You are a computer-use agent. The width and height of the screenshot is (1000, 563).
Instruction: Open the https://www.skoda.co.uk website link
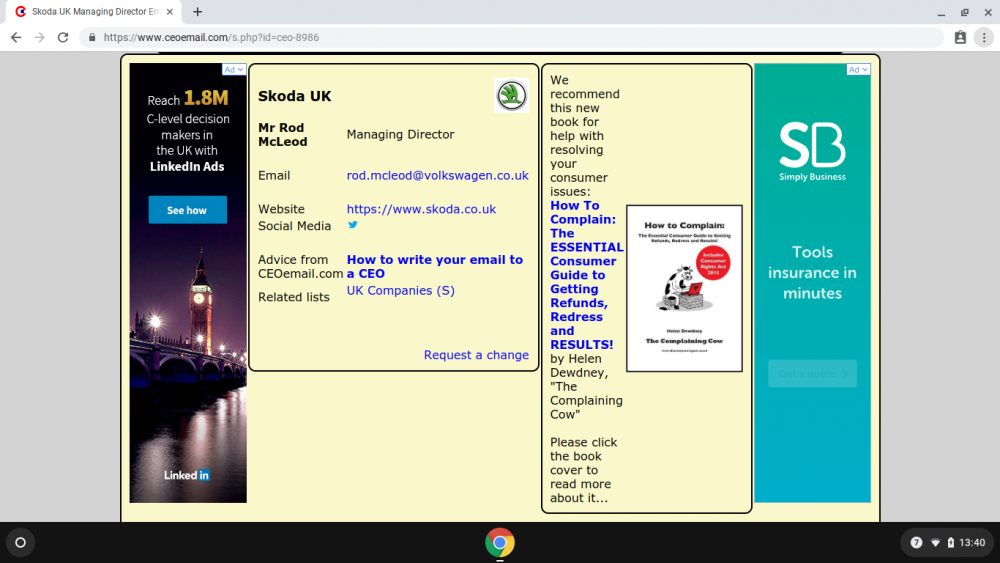pyautogui.click(x=421, y=209)
